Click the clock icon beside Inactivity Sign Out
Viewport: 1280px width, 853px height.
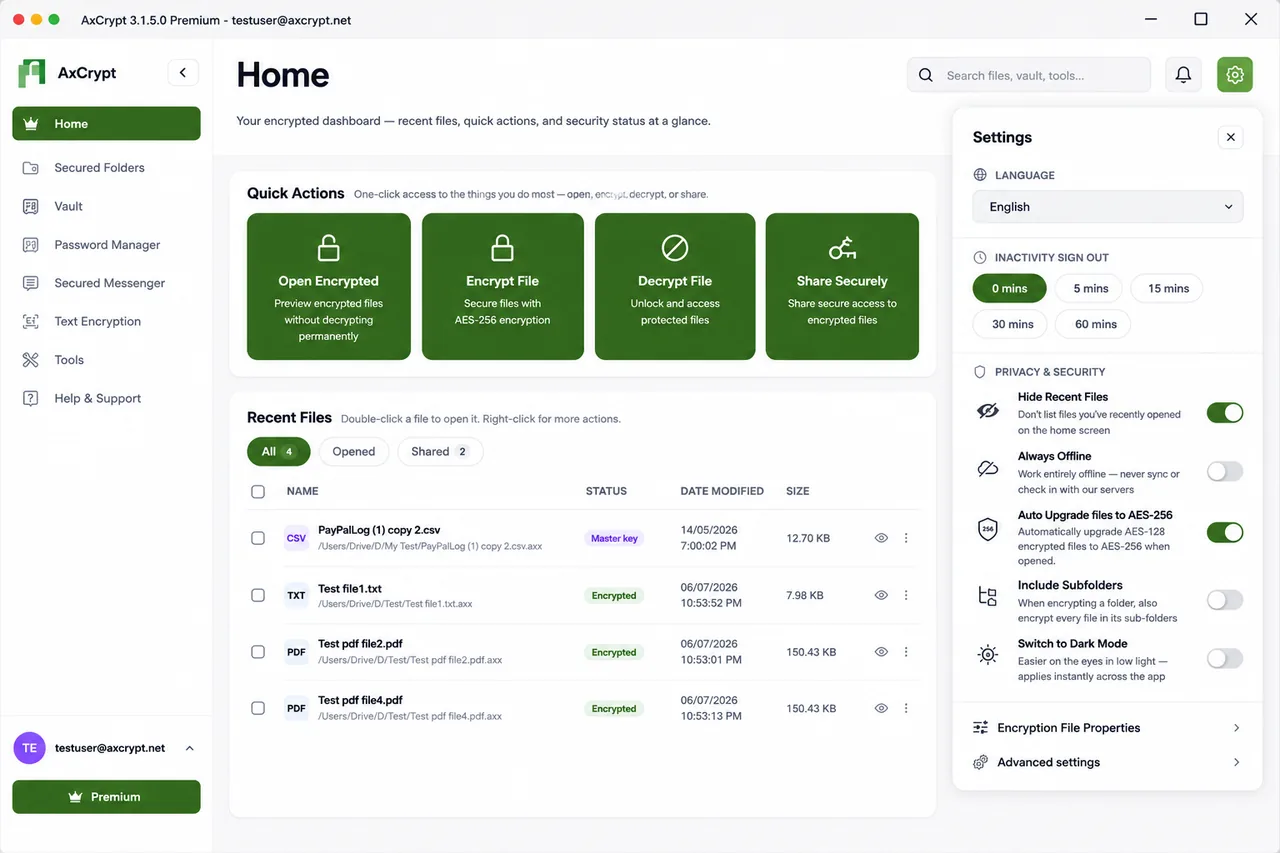[x=980, y=257]
